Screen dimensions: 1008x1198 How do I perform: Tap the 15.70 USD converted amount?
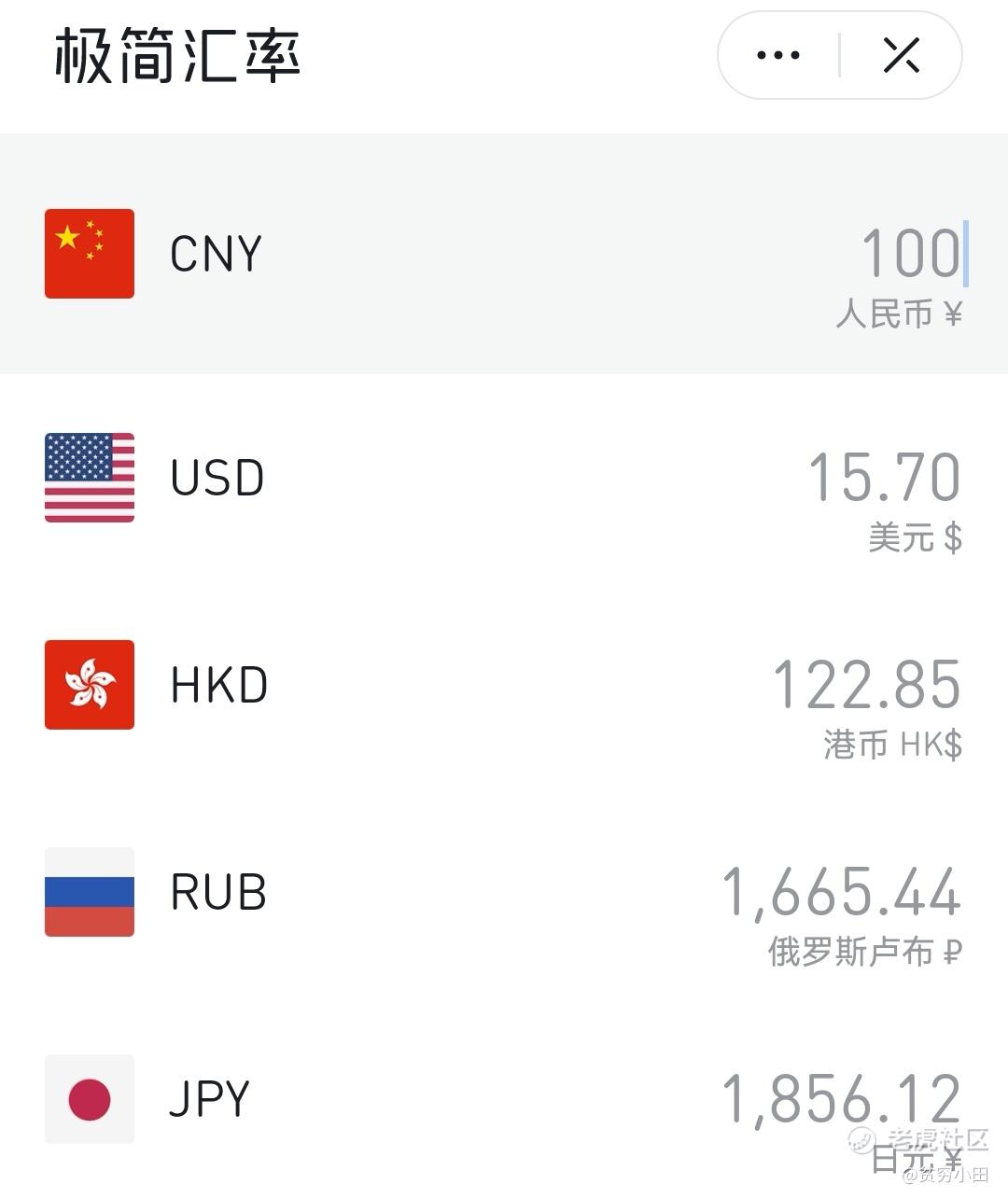884,477
